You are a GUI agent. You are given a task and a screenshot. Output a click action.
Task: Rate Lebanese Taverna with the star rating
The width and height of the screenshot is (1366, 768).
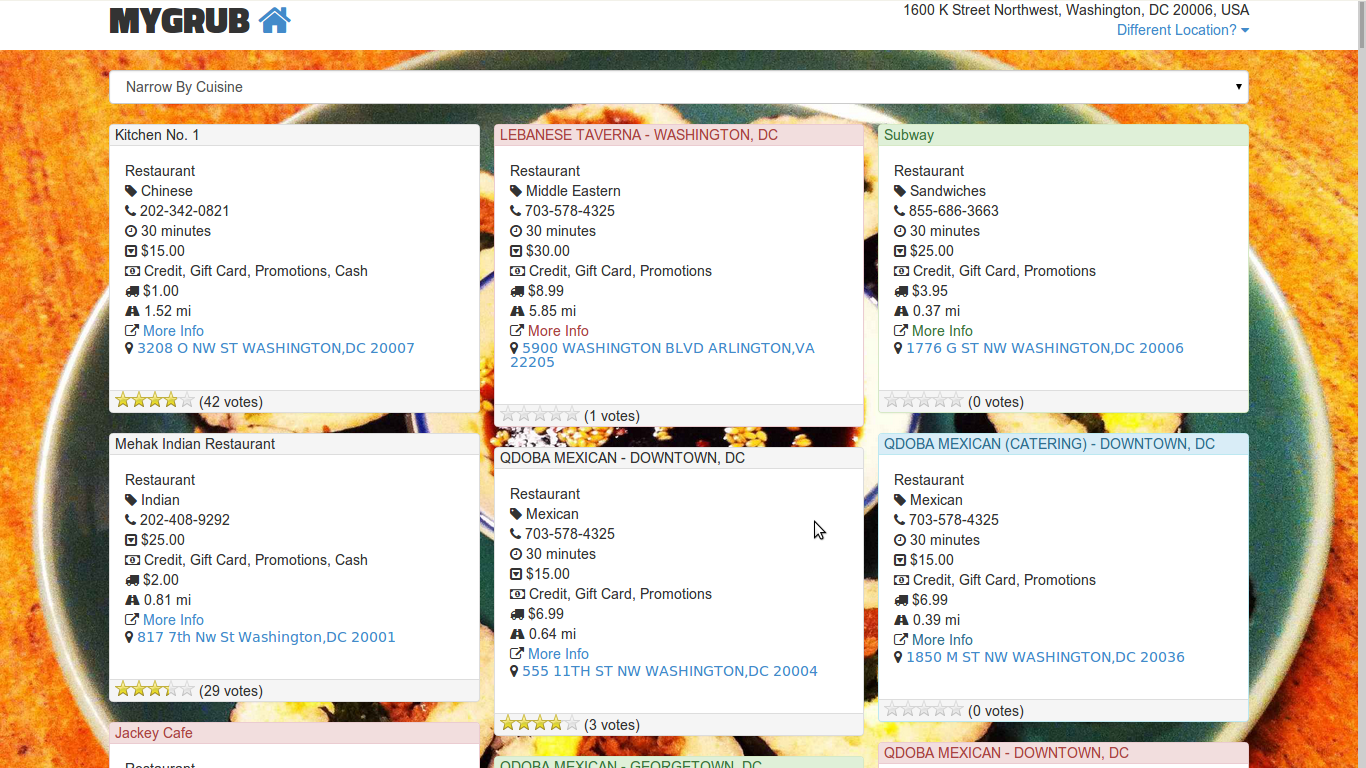[540, 415]
